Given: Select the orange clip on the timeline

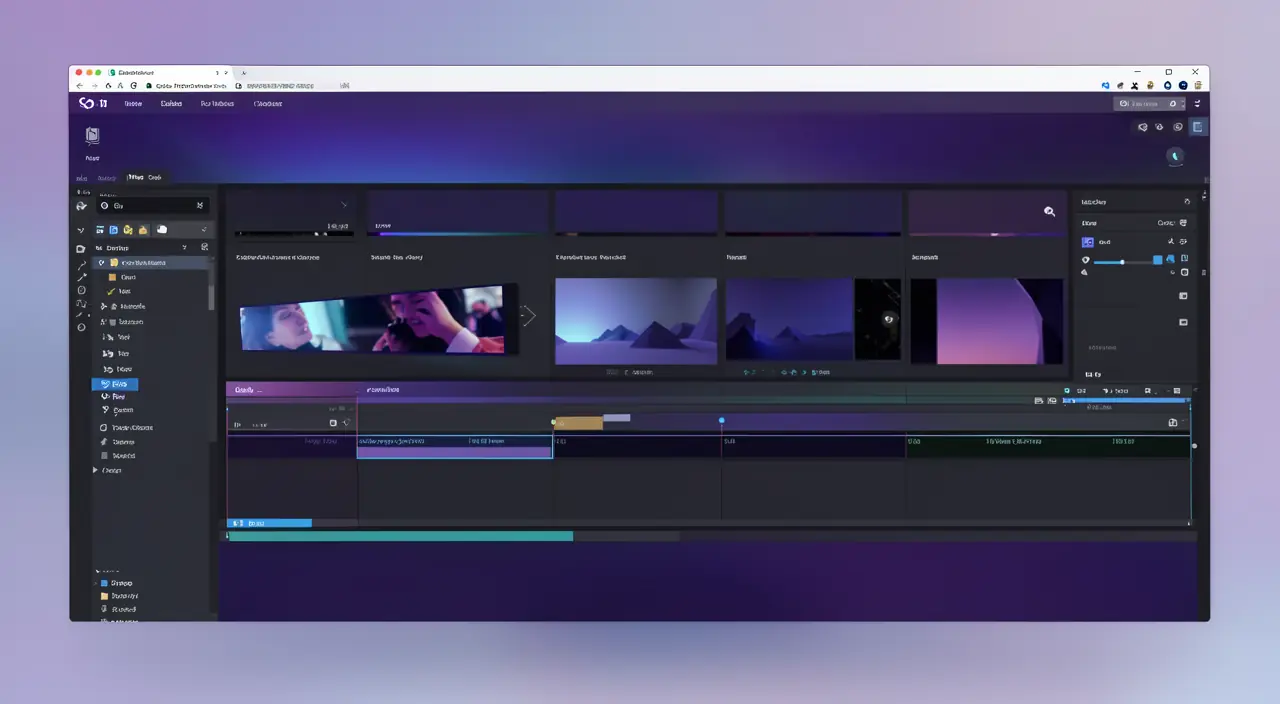Looking at the screenshot, I should click(579, 423).
